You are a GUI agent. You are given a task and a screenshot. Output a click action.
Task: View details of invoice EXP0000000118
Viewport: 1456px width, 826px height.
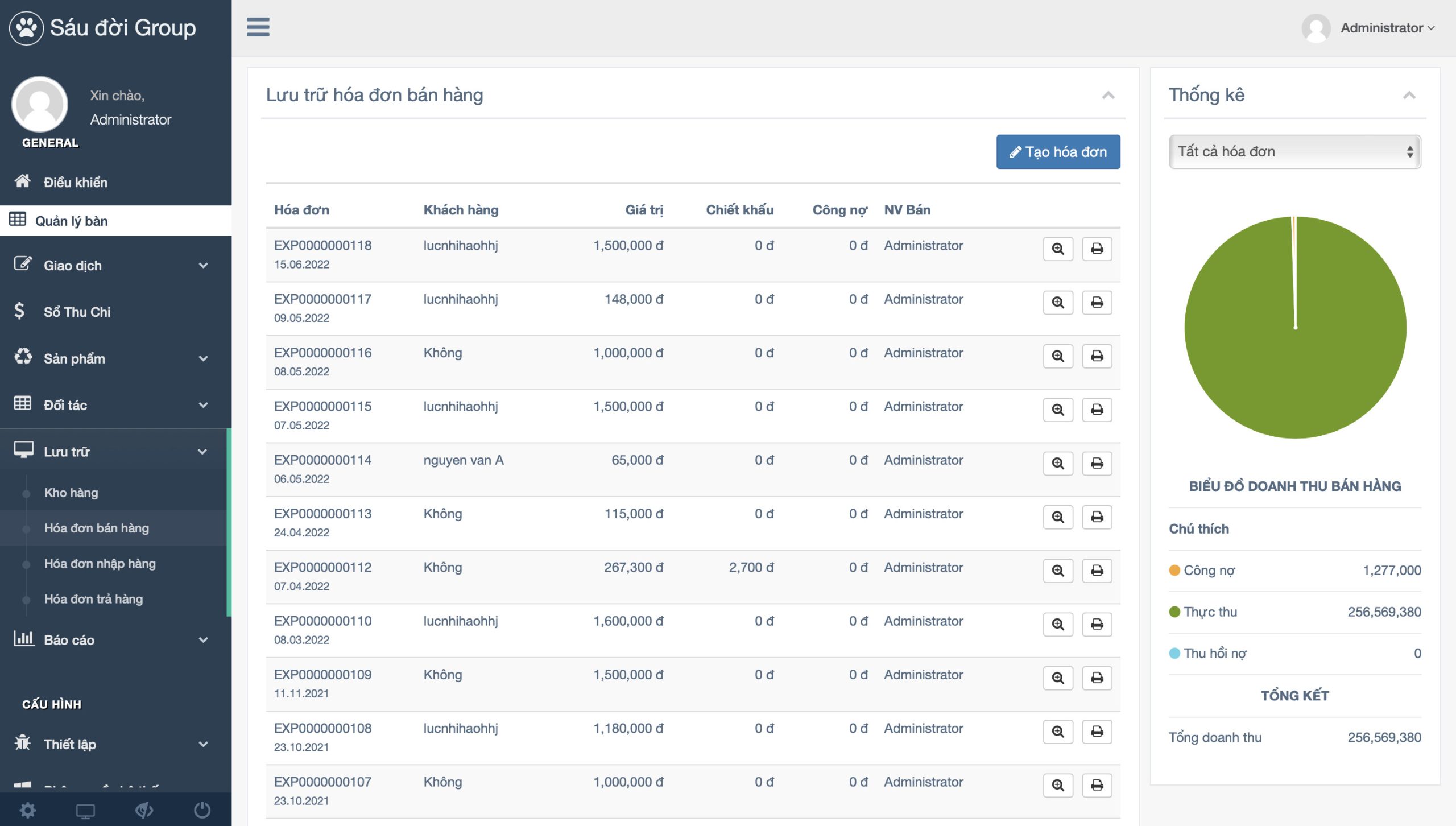point(1057,249)
